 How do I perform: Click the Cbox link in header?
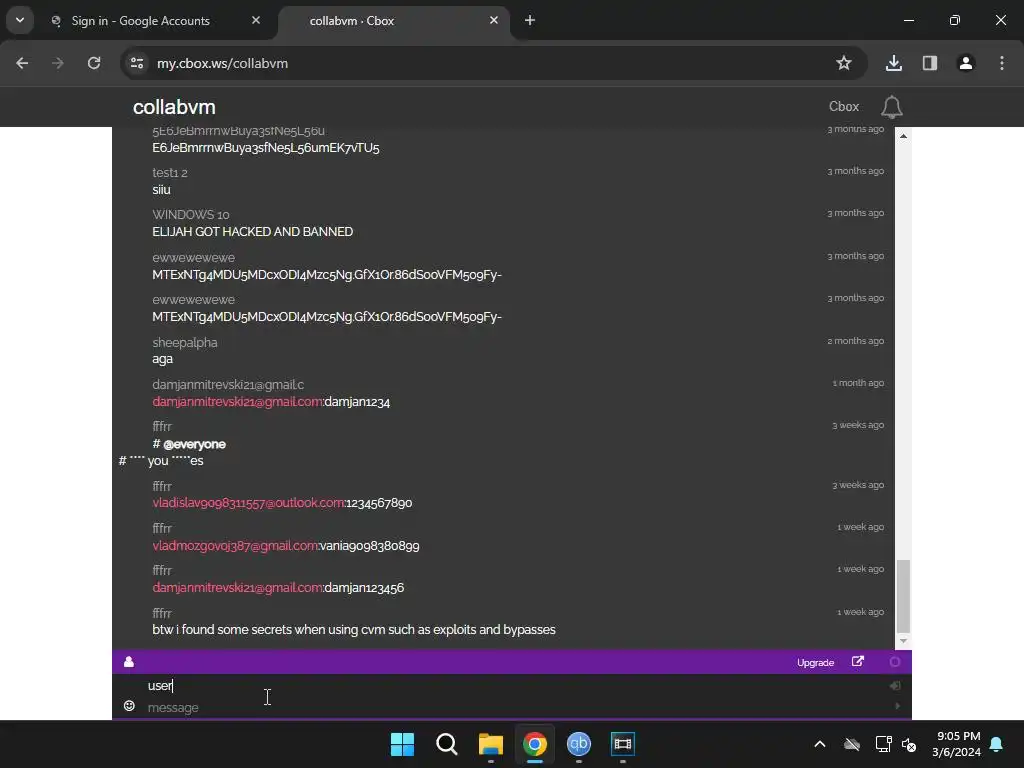tap(844, 106)
